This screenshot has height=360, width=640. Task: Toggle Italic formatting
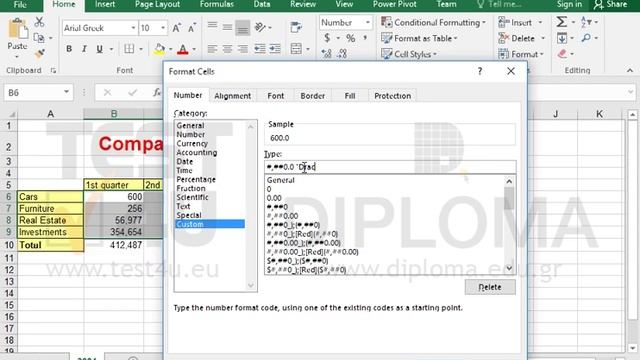click(84, 49)
